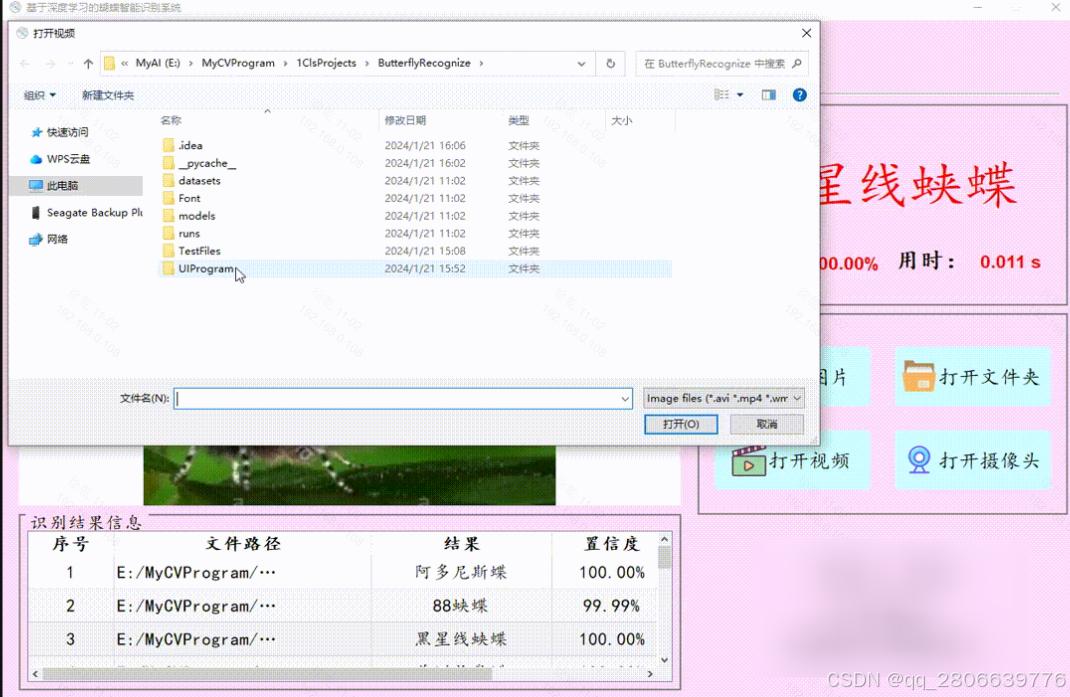Screen dimensions: 1070x697
Task: Select the __pycache__ folder
Action: tap(206, 163)
